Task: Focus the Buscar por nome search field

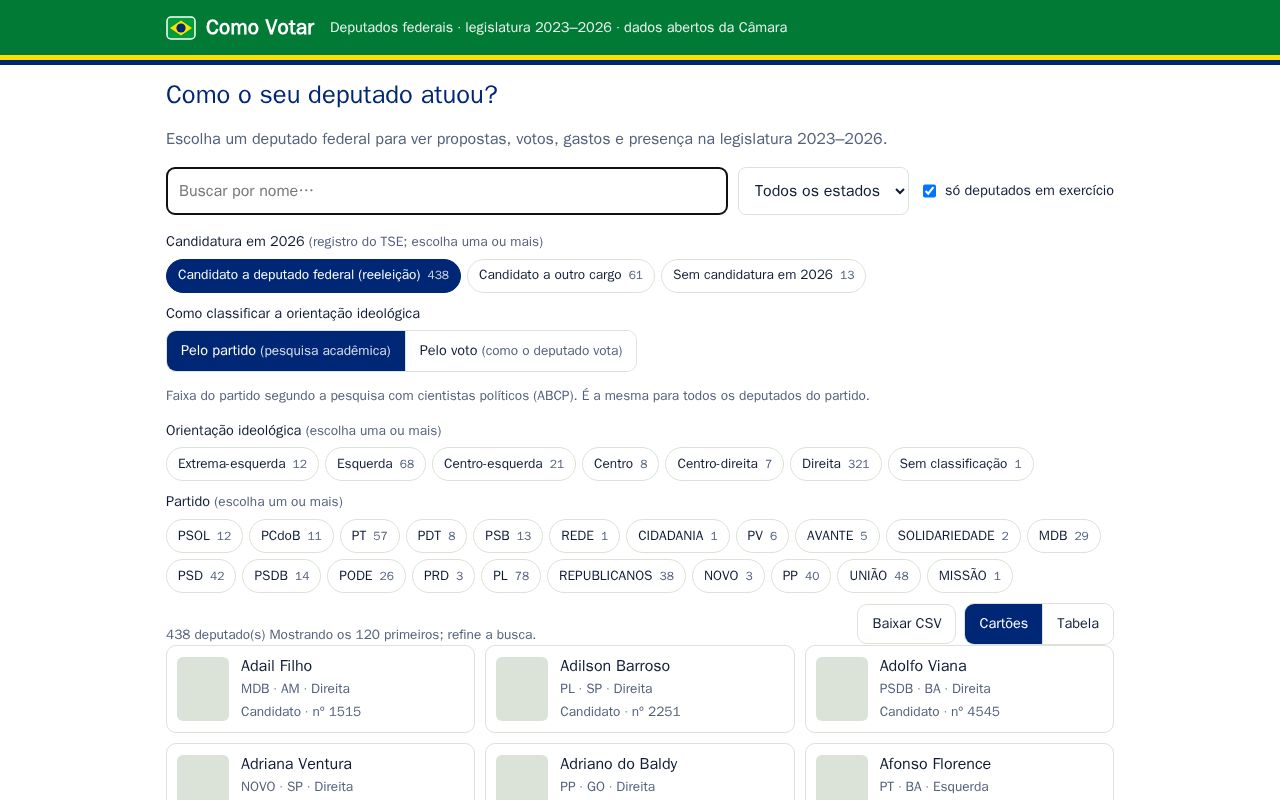Action: coord(447,191)
